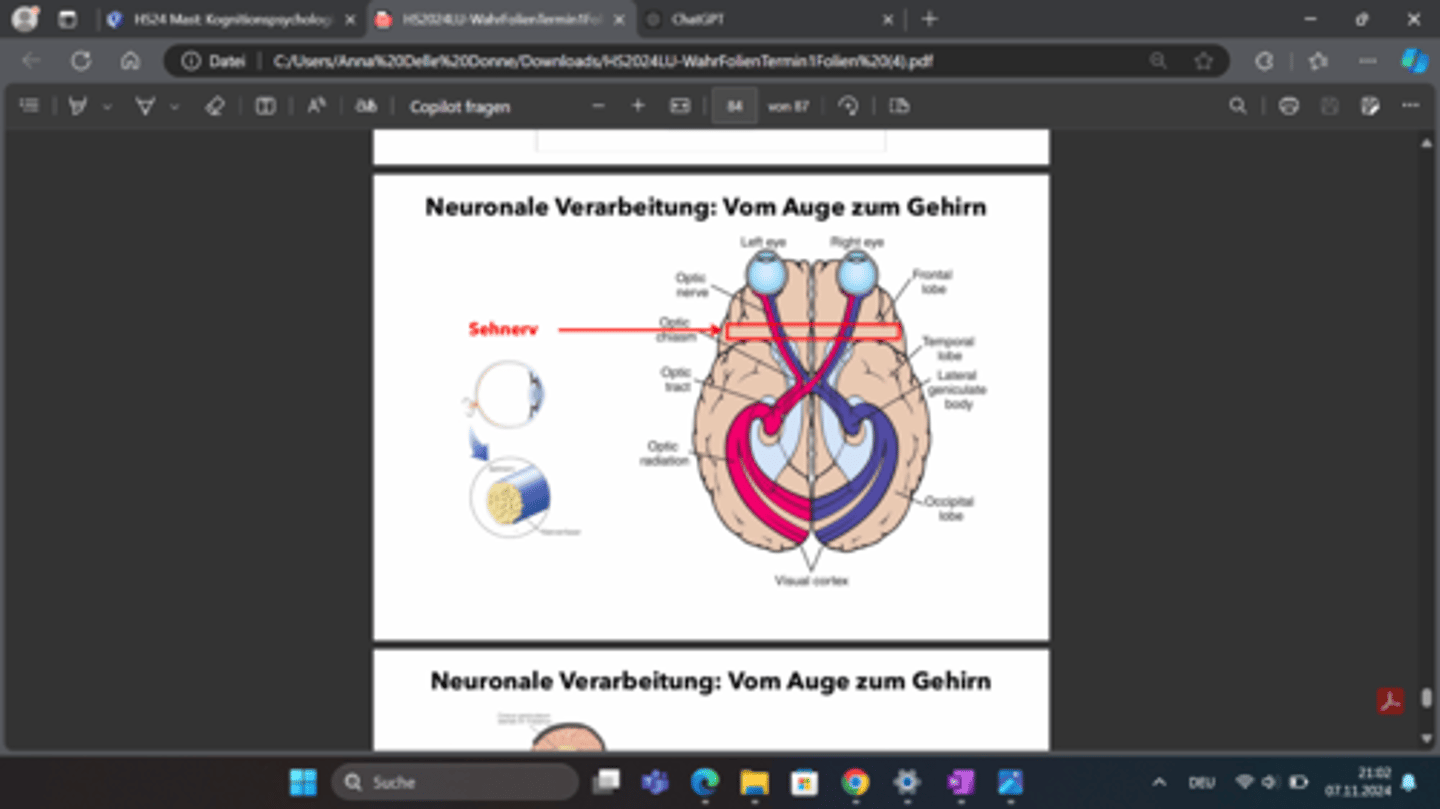Viewport: 1440px width, 809px height.
Task: Click the DEU language indicator
Action: (1201, 782)
